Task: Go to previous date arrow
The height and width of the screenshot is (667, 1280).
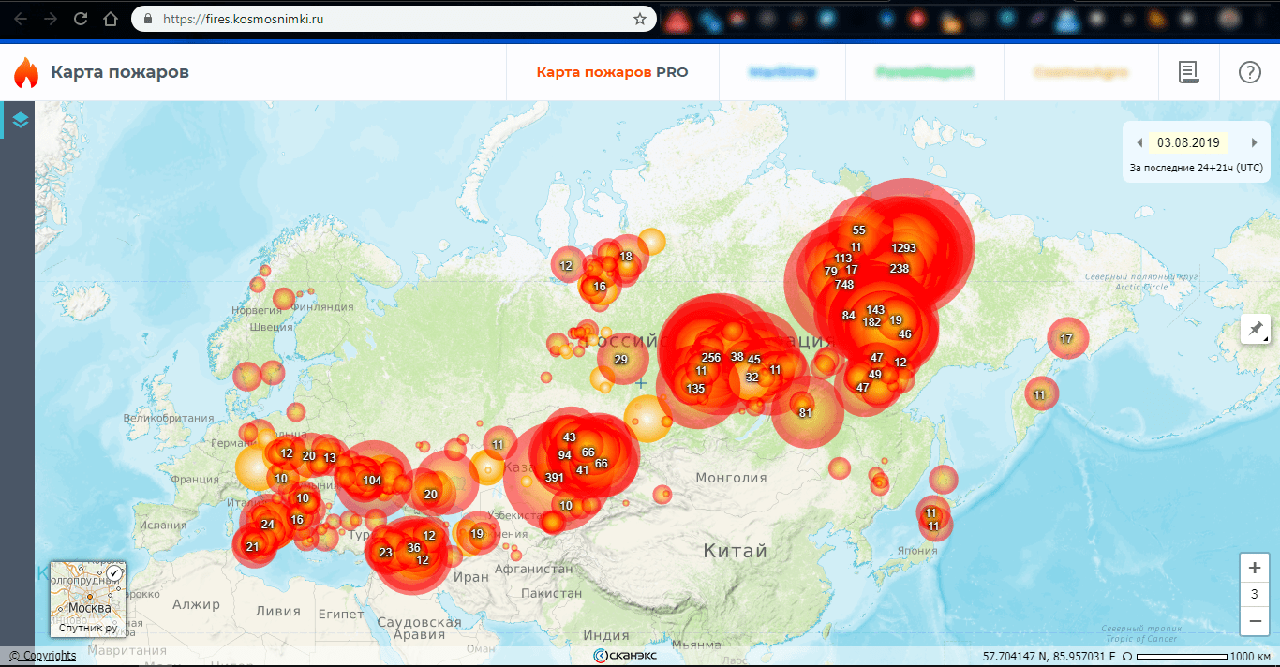Action: pos(1139,143)
